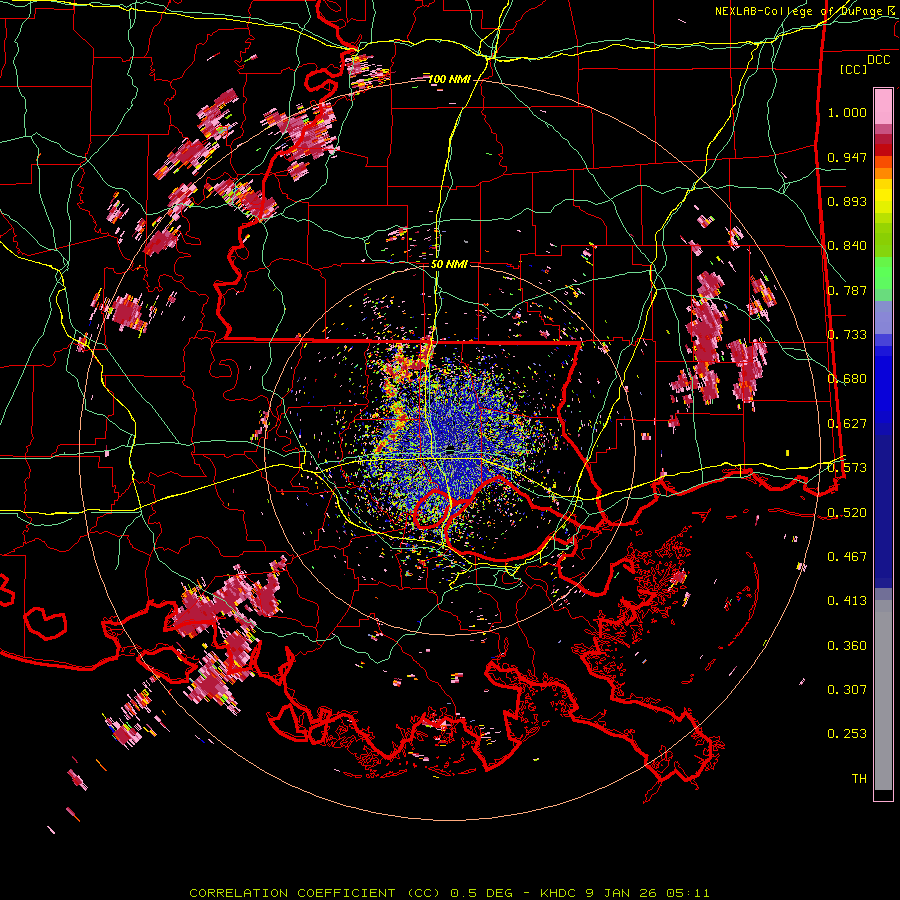Select the 0.787 legend value
Viewport: 900px width, 900px height.
coord(847,290)
